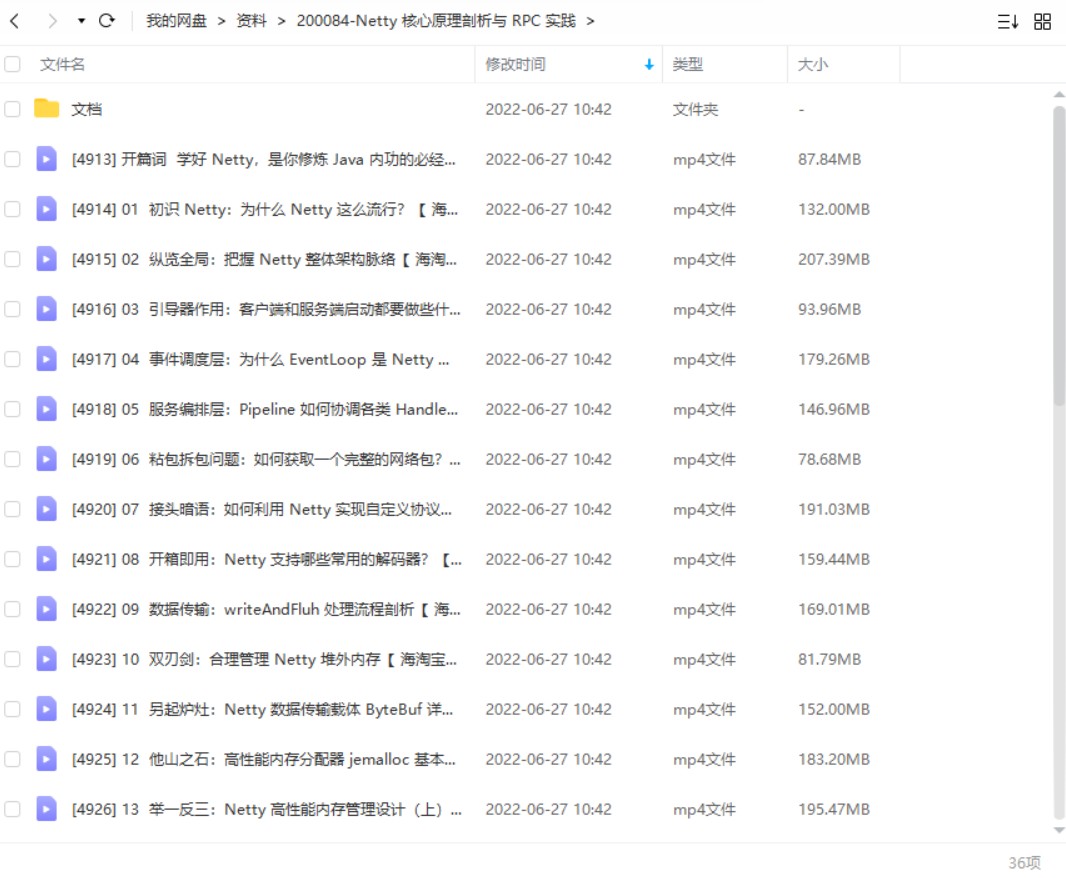Select file name '[4913] 开篇词 学好 Netty'

[264, 159]
